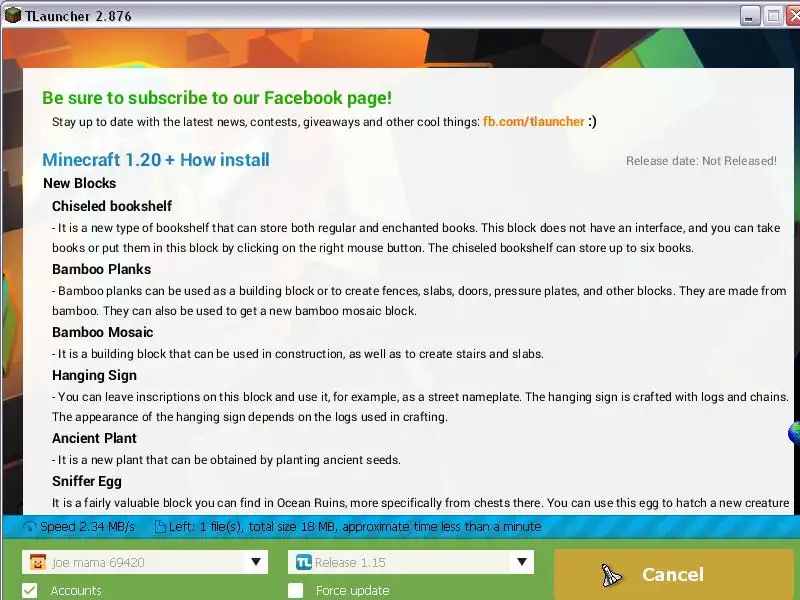Click the download speed gauge icon
800x600 pixels.
30,527
